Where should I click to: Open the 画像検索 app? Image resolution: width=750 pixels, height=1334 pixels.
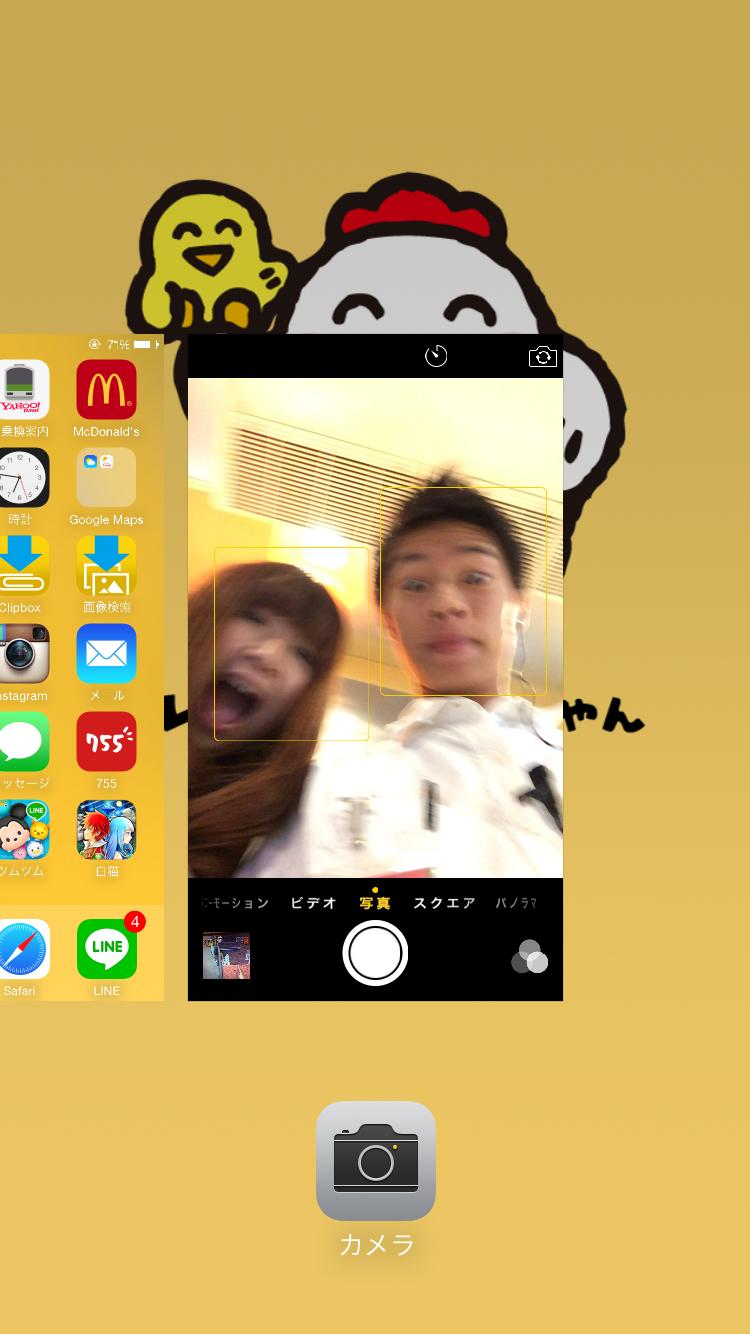click(x=106, y=566)
